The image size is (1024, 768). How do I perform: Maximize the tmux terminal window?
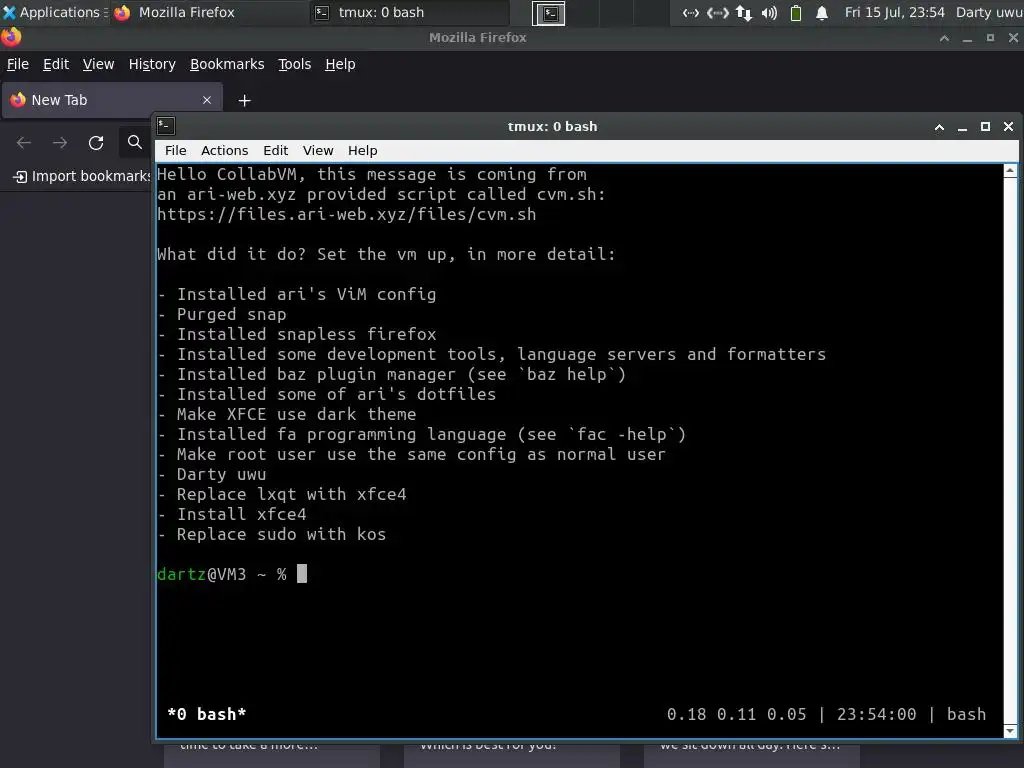point(985,127)
